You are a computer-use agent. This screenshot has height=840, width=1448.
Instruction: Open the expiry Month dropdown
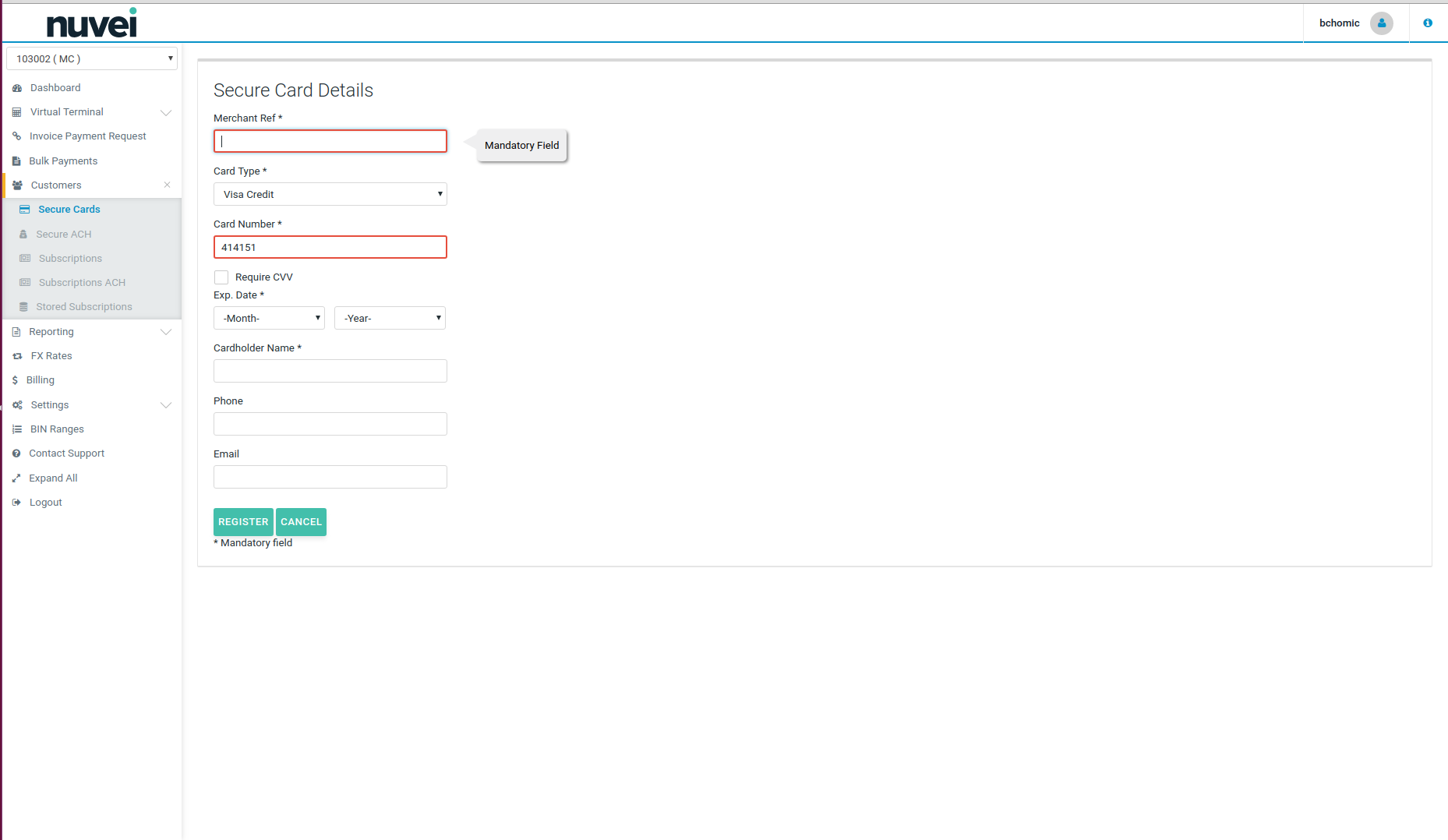pos(269,318)
